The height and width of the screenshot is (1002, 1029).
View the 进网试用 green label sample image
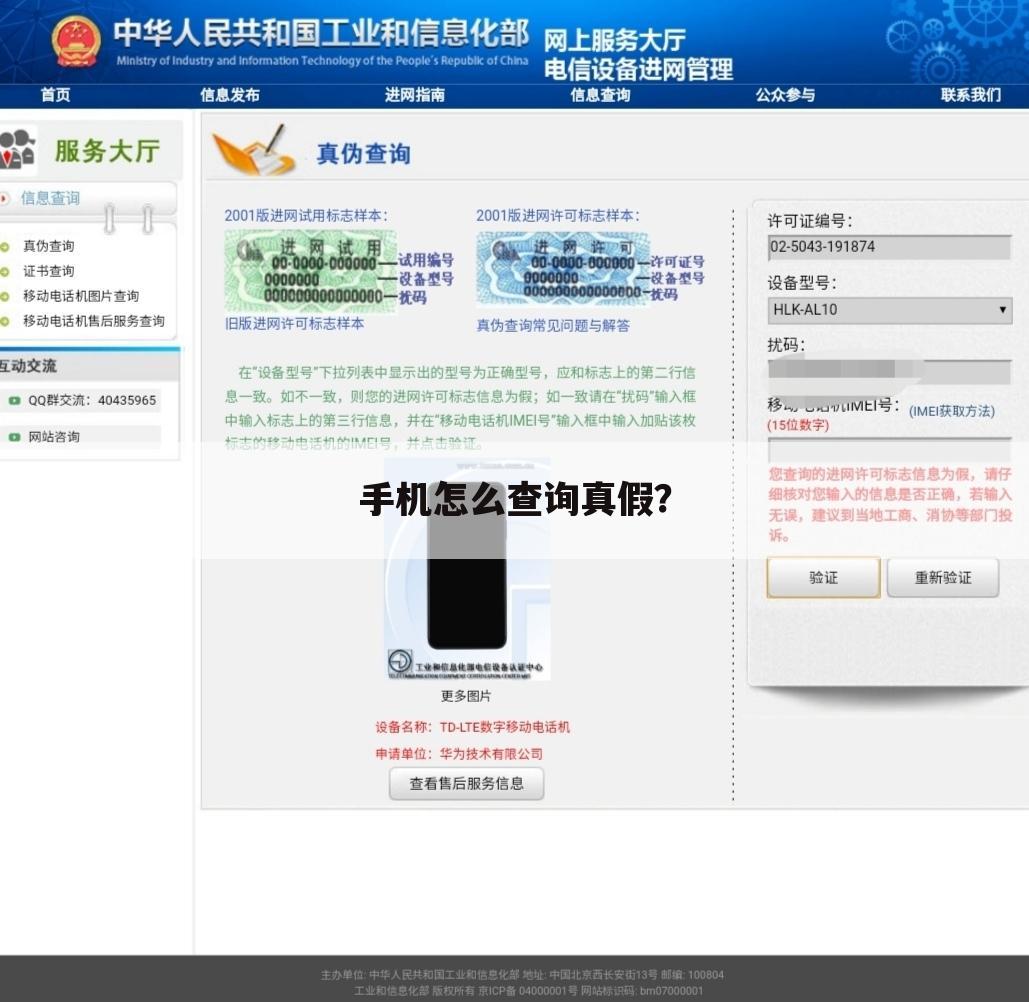[x=310, y=271]
